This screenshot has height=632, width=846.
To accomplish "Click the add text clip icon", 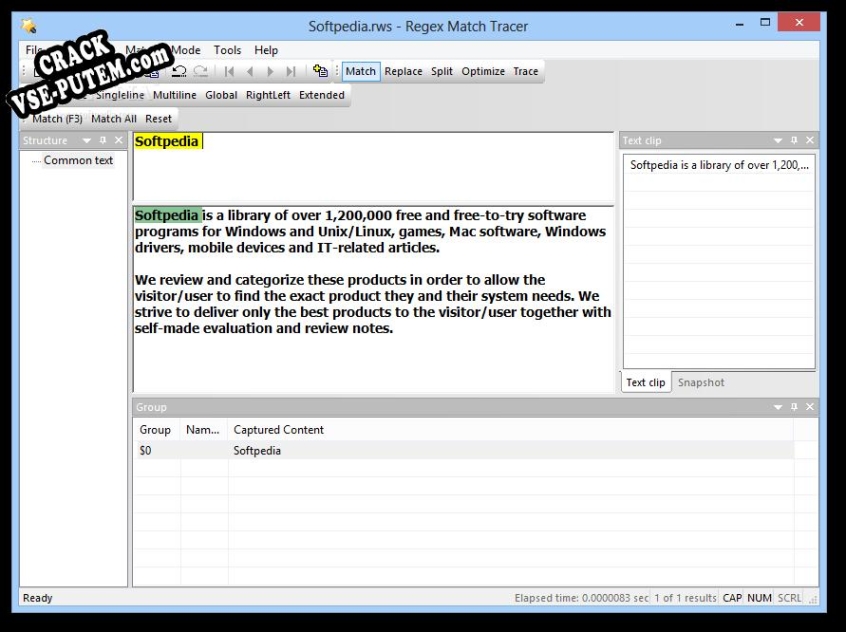I will (320, 71).
